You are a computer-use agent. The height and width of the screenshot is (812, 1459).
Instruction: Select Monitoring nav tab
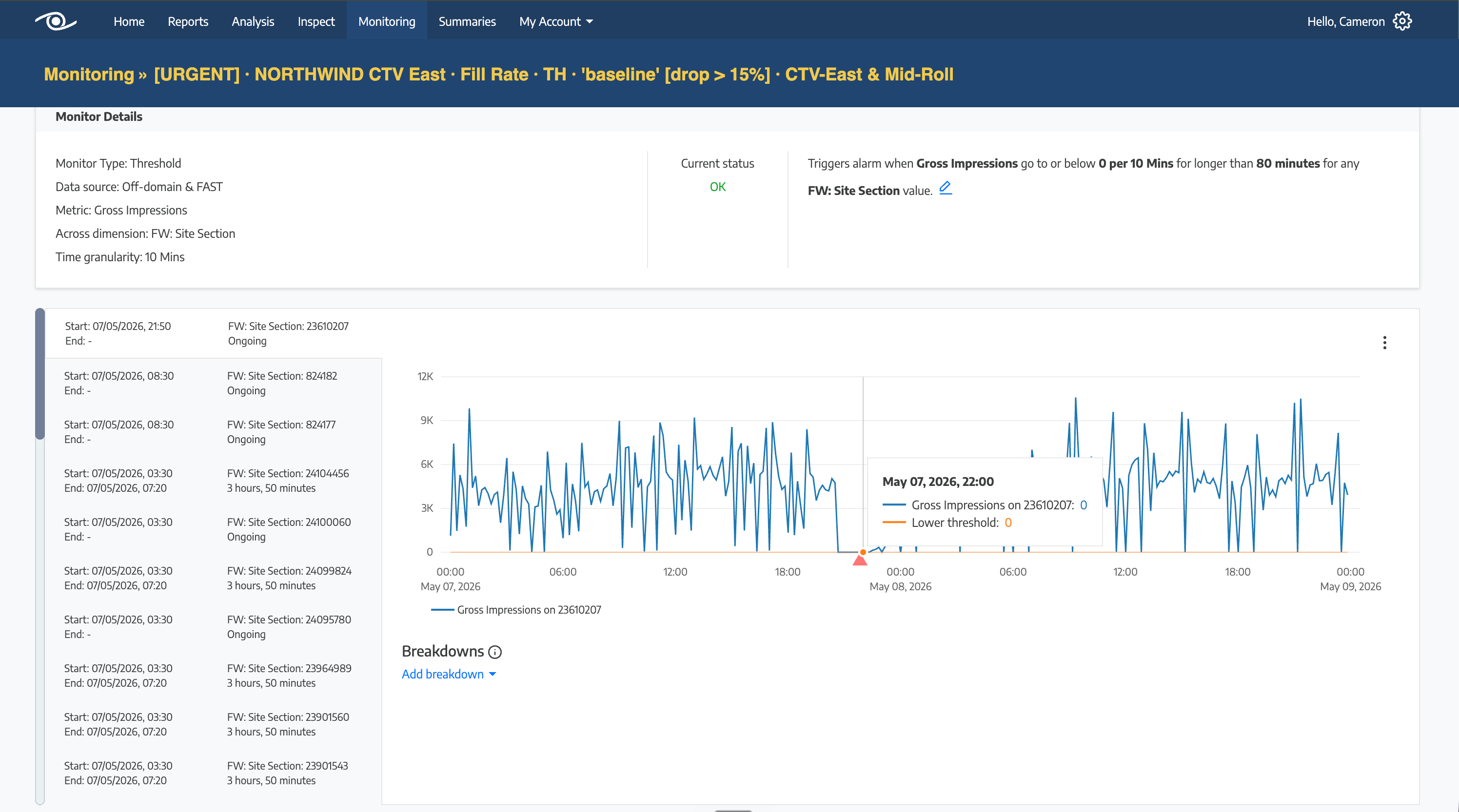pyautogui.click(x=387, y=21)
